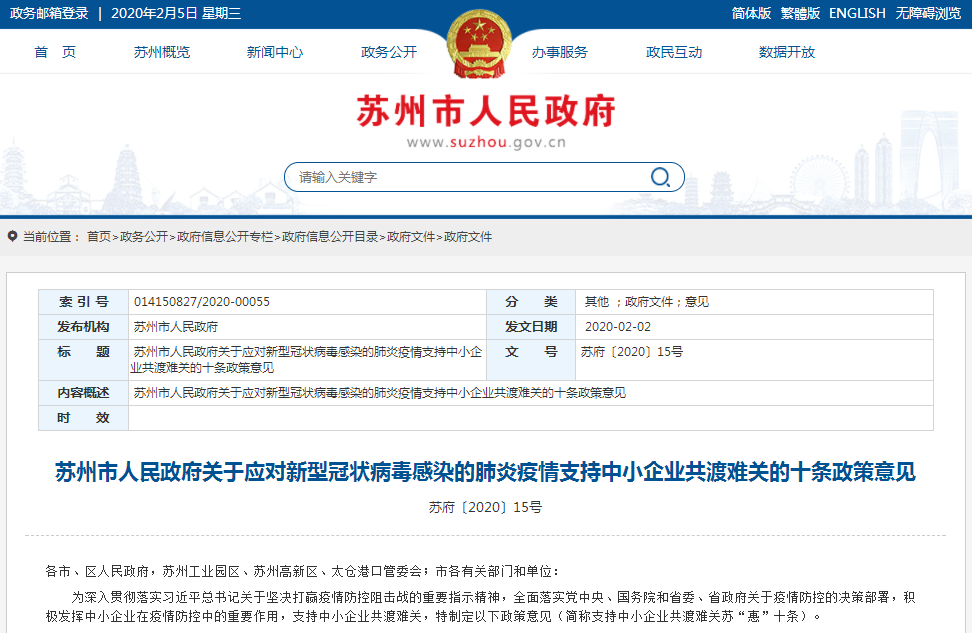The image size is (972, 633).
Task: Click 苏府〔2020〕15号 under the headline
Action: tap(485, 507)
